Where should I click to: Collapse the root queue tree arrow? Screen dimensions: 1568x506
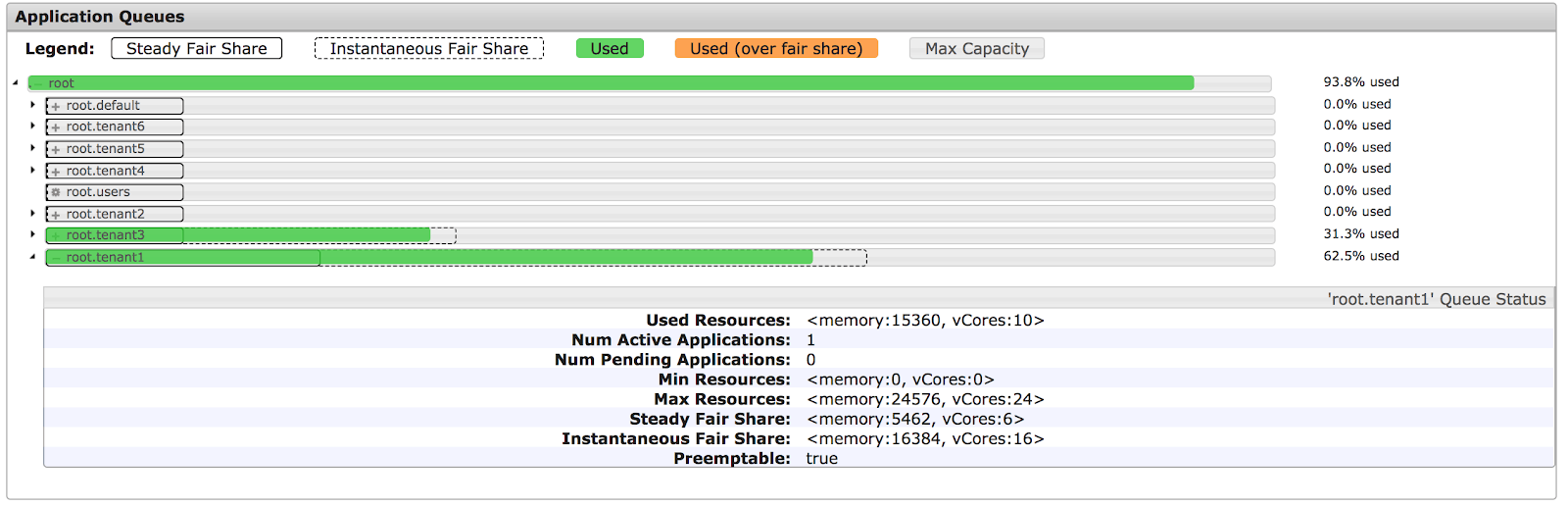coord(16,82)
